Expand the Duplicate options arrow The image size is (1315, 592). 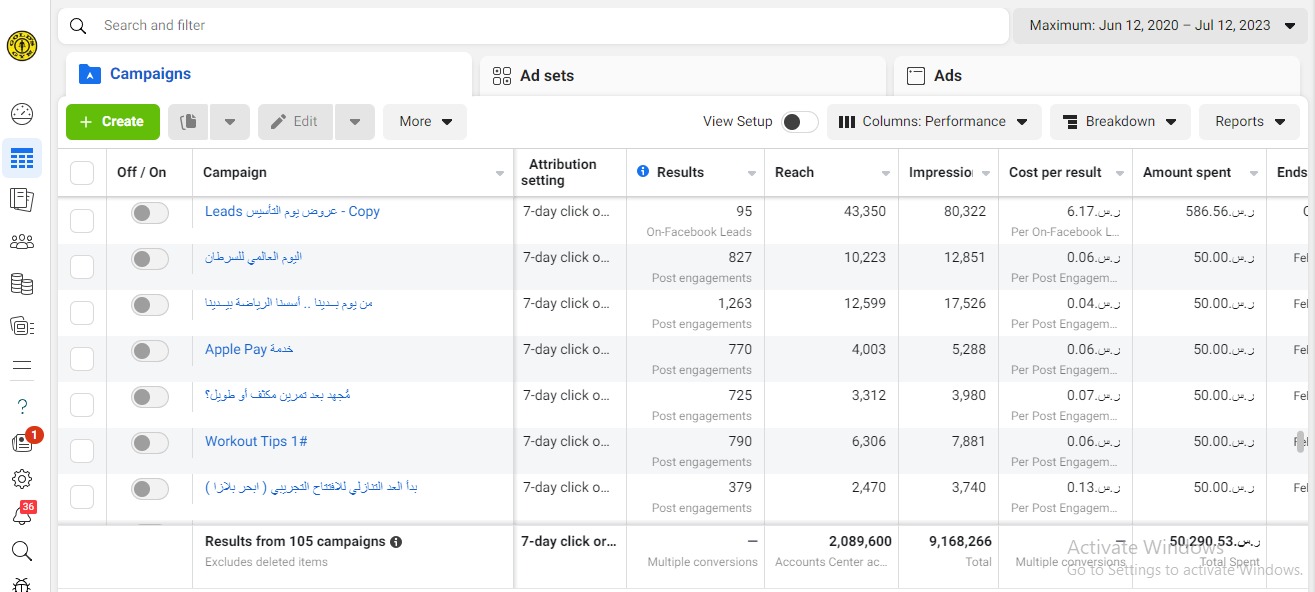[x=230, y=122]
